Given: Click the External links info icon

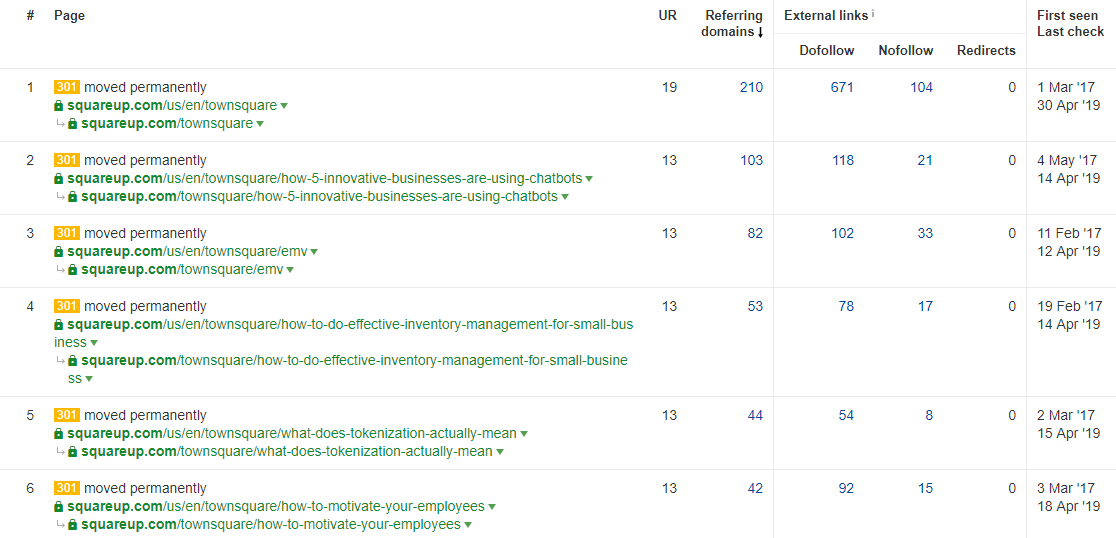Looking at the screenshot, I should click(873, 14).
